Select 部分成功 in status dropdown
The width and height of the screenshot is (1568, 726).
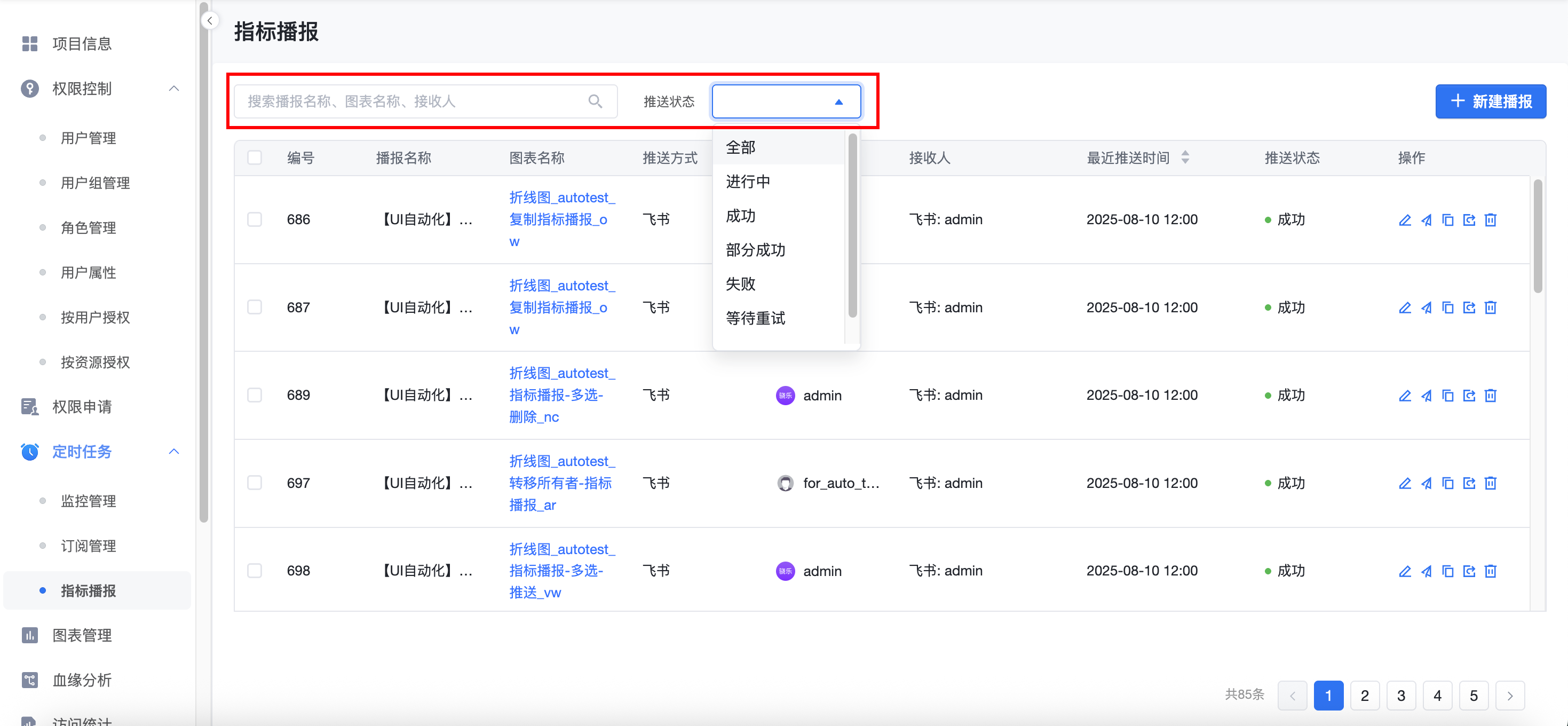tap(755, 250)
